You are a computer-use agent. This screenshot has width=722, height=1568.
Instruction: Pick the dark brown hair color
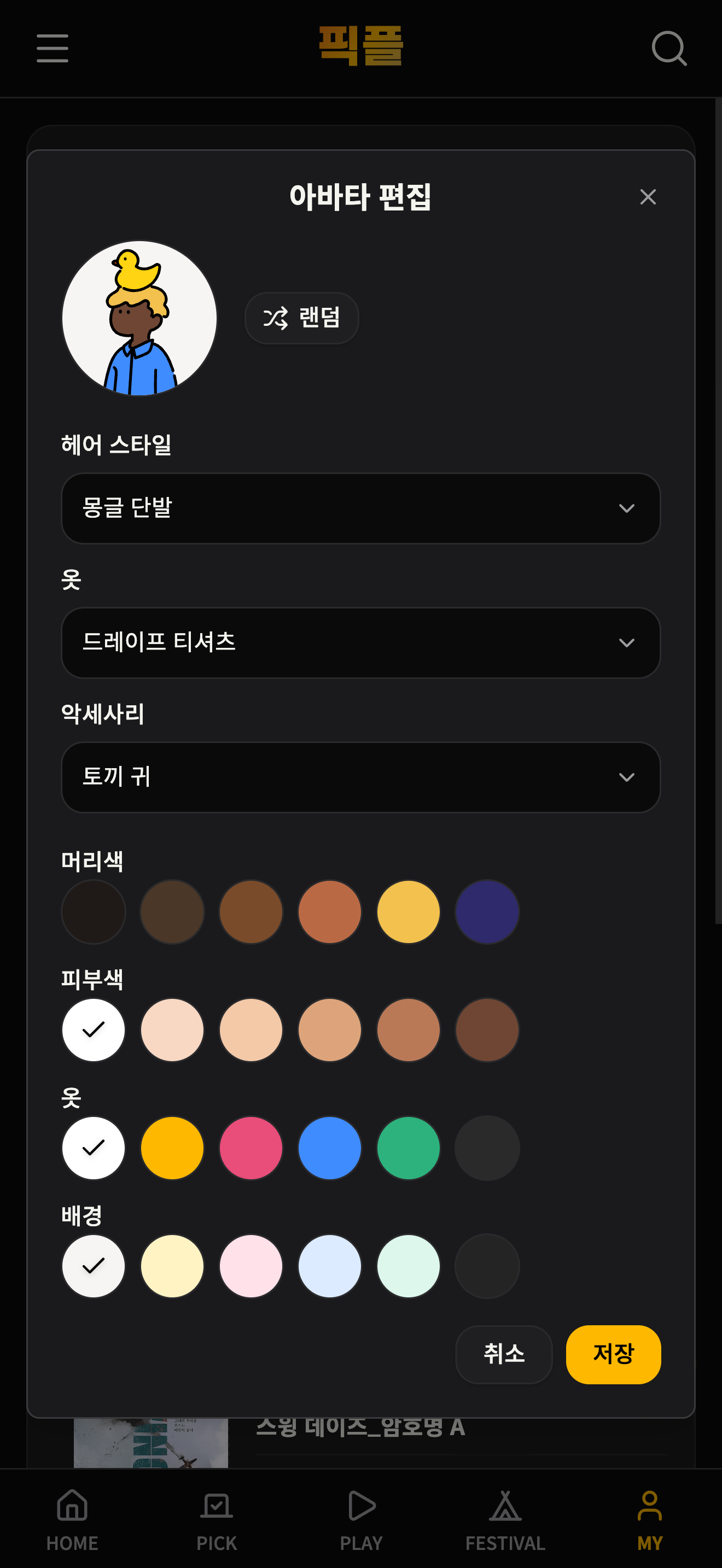tap(172, 912)
